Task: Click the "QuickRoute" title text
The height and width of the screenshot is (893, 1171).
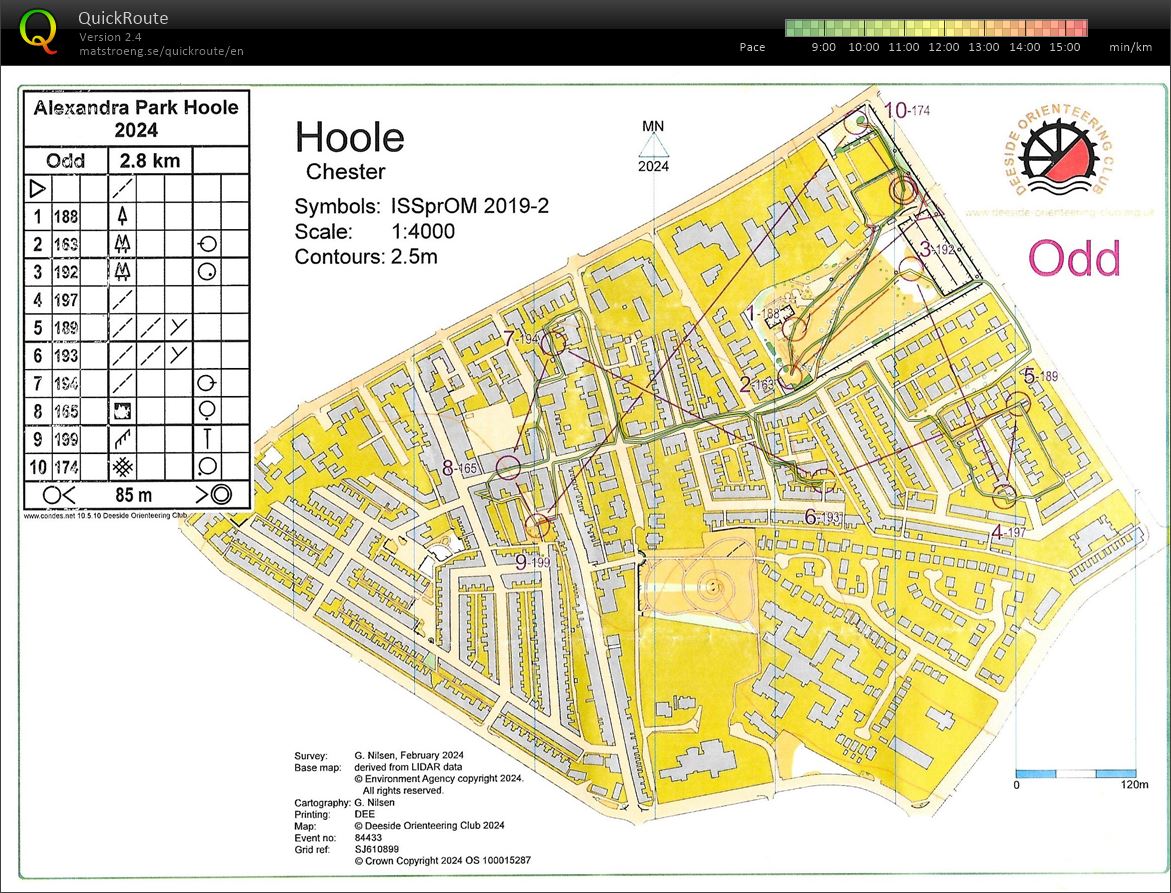Action: (x=123, y=18)
